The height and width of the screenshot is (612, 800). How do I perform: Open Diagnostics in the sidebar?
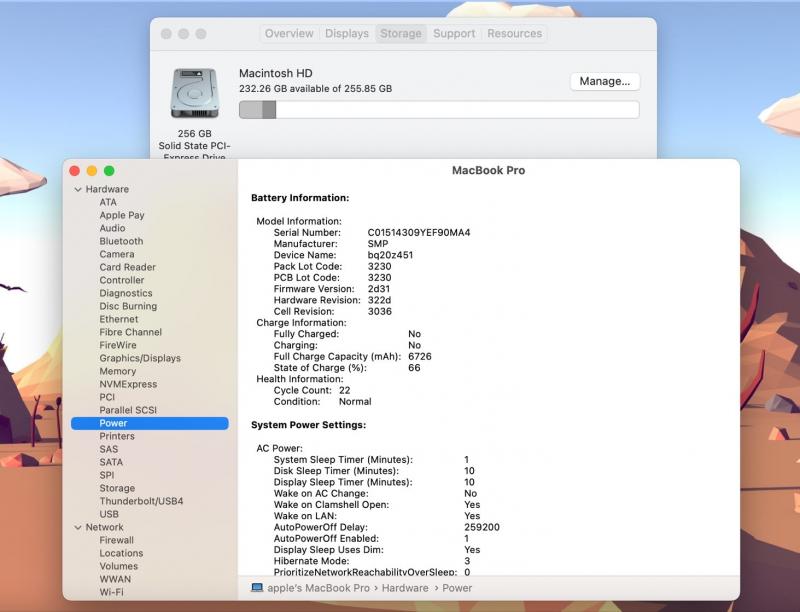[126, 293]
